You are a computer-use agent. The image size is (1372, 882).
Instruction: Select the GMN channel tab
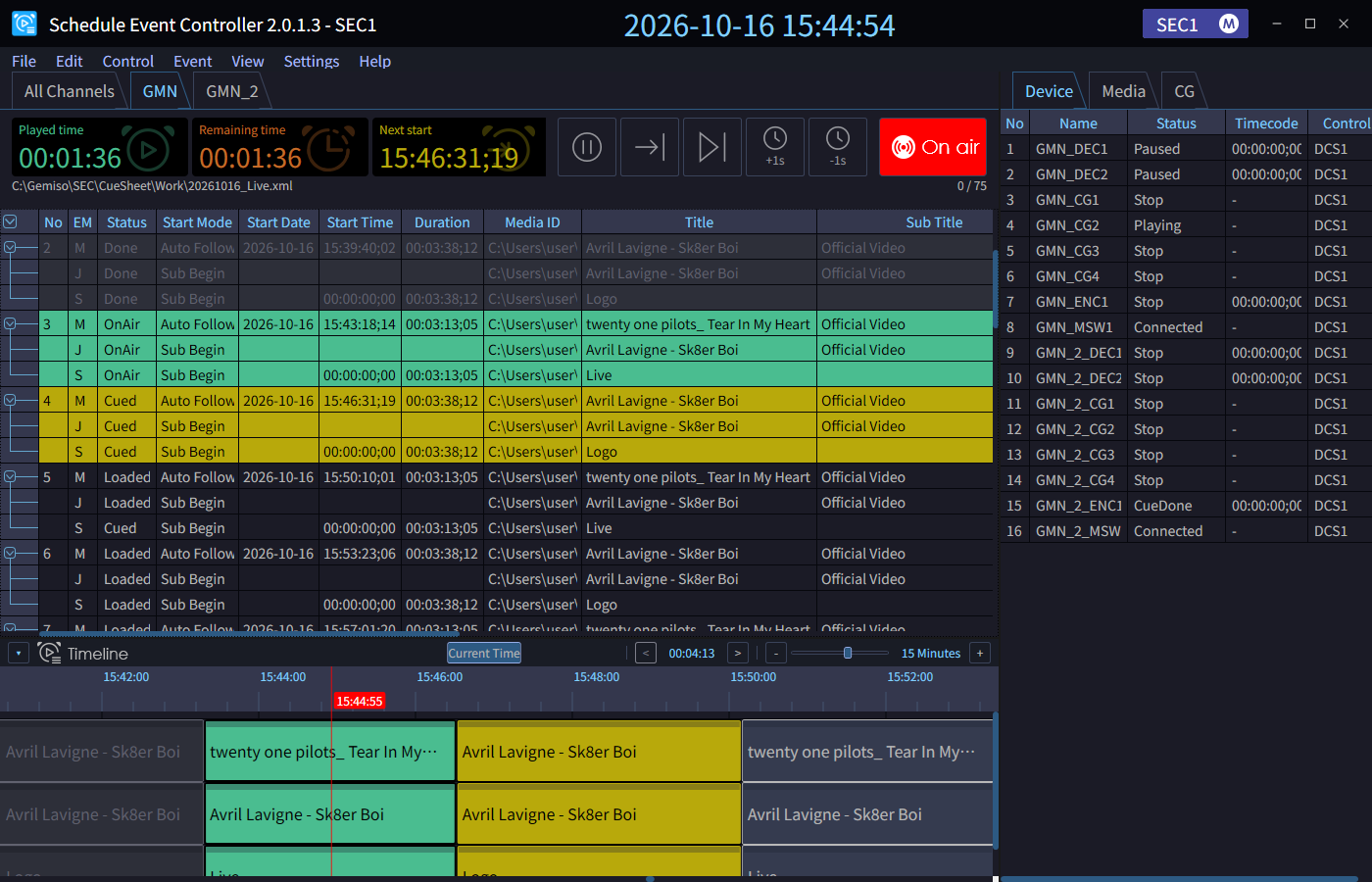tap(160, 91)
